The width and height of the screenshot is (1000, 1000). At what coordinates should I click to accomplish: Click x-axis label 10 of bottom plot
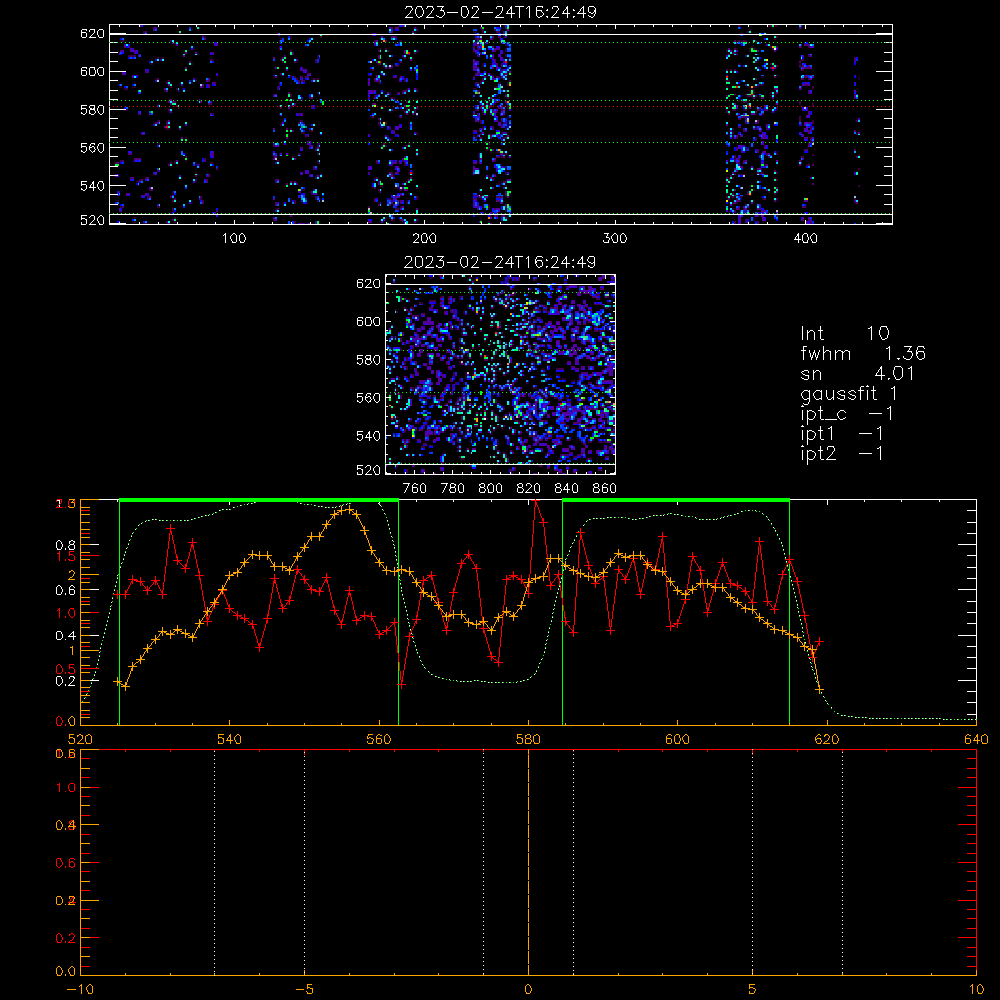point(976,989)
